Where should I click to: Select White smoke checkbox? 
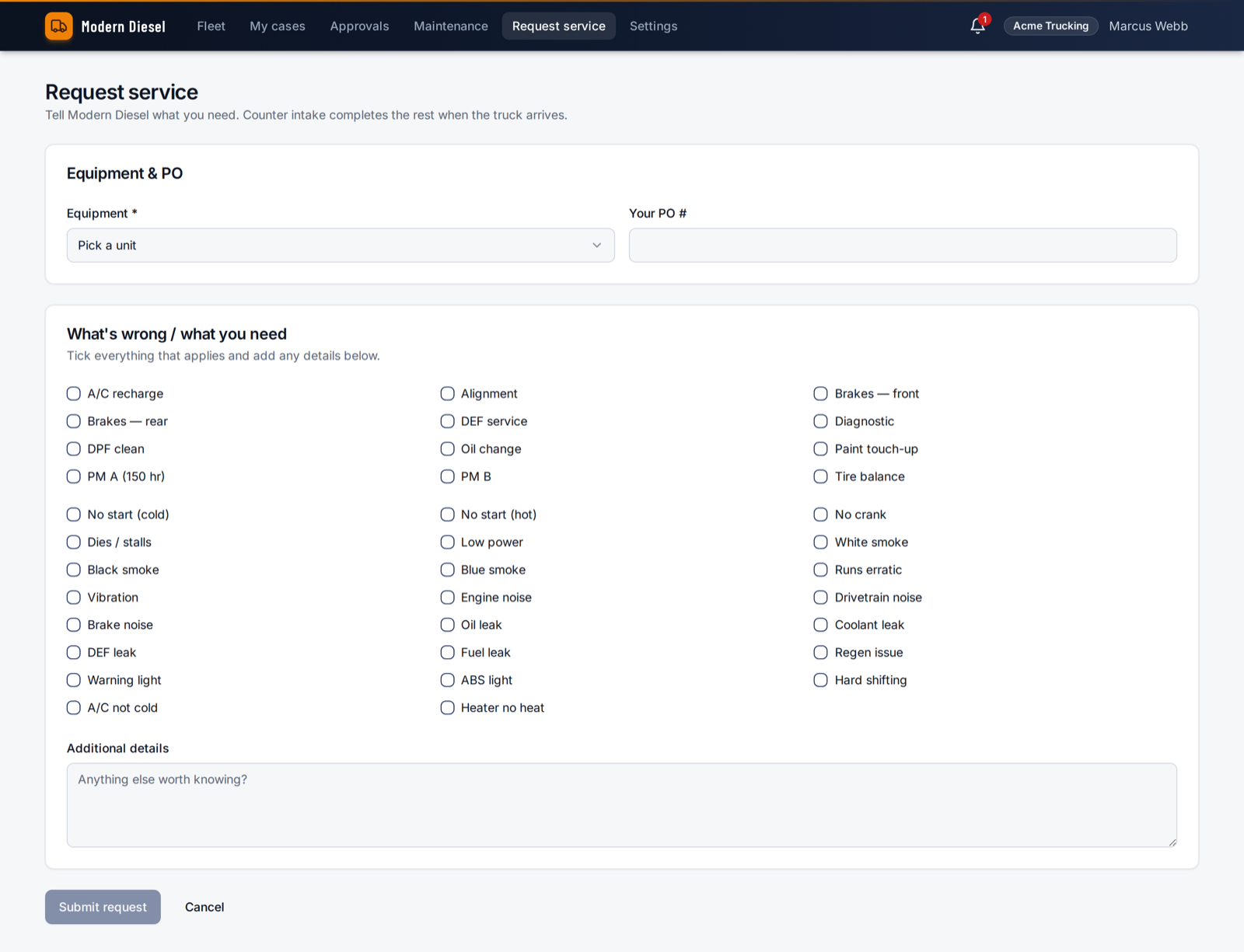[820, 542]
